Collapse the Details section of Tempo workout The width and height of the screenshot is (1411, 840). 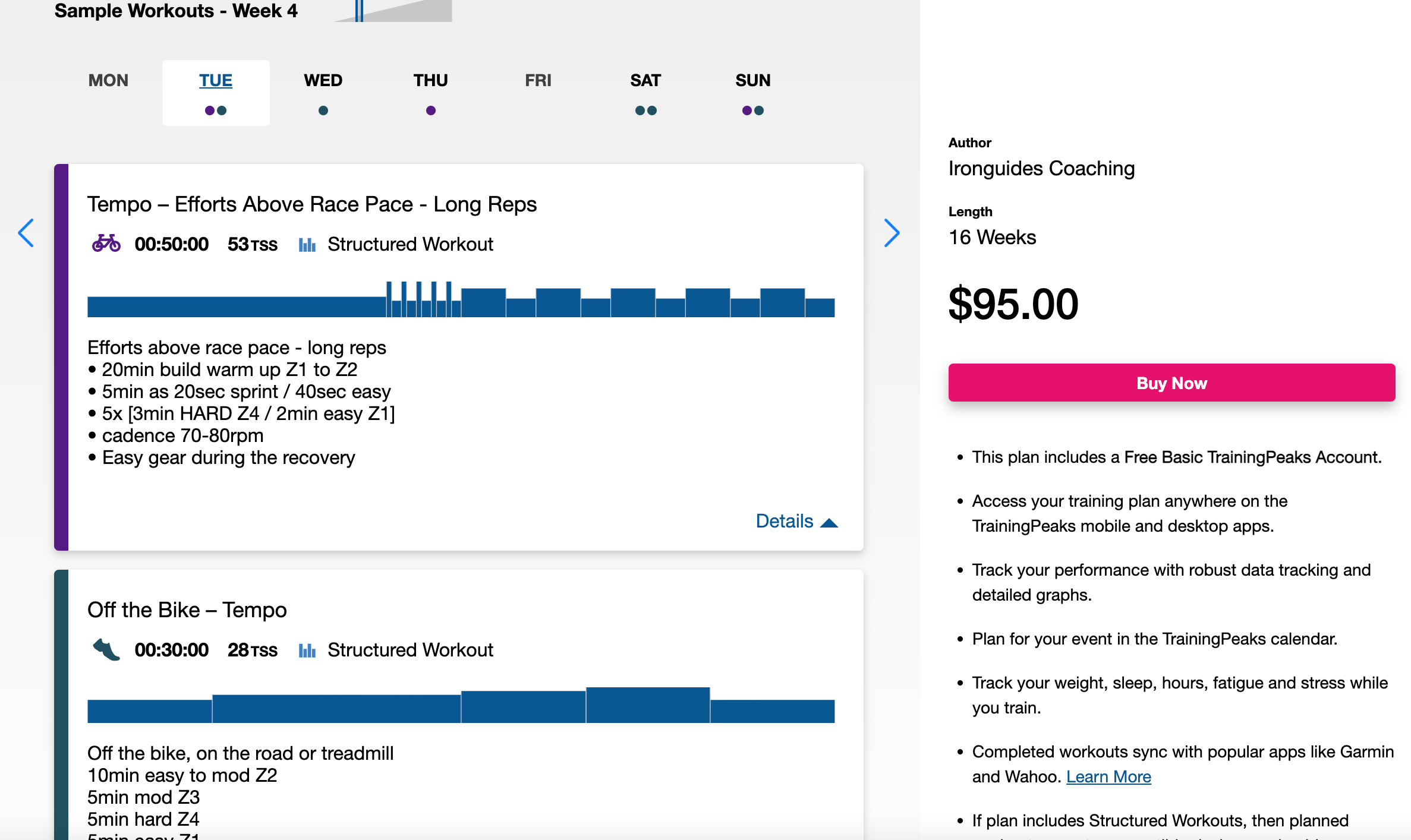tap(796, 521)
